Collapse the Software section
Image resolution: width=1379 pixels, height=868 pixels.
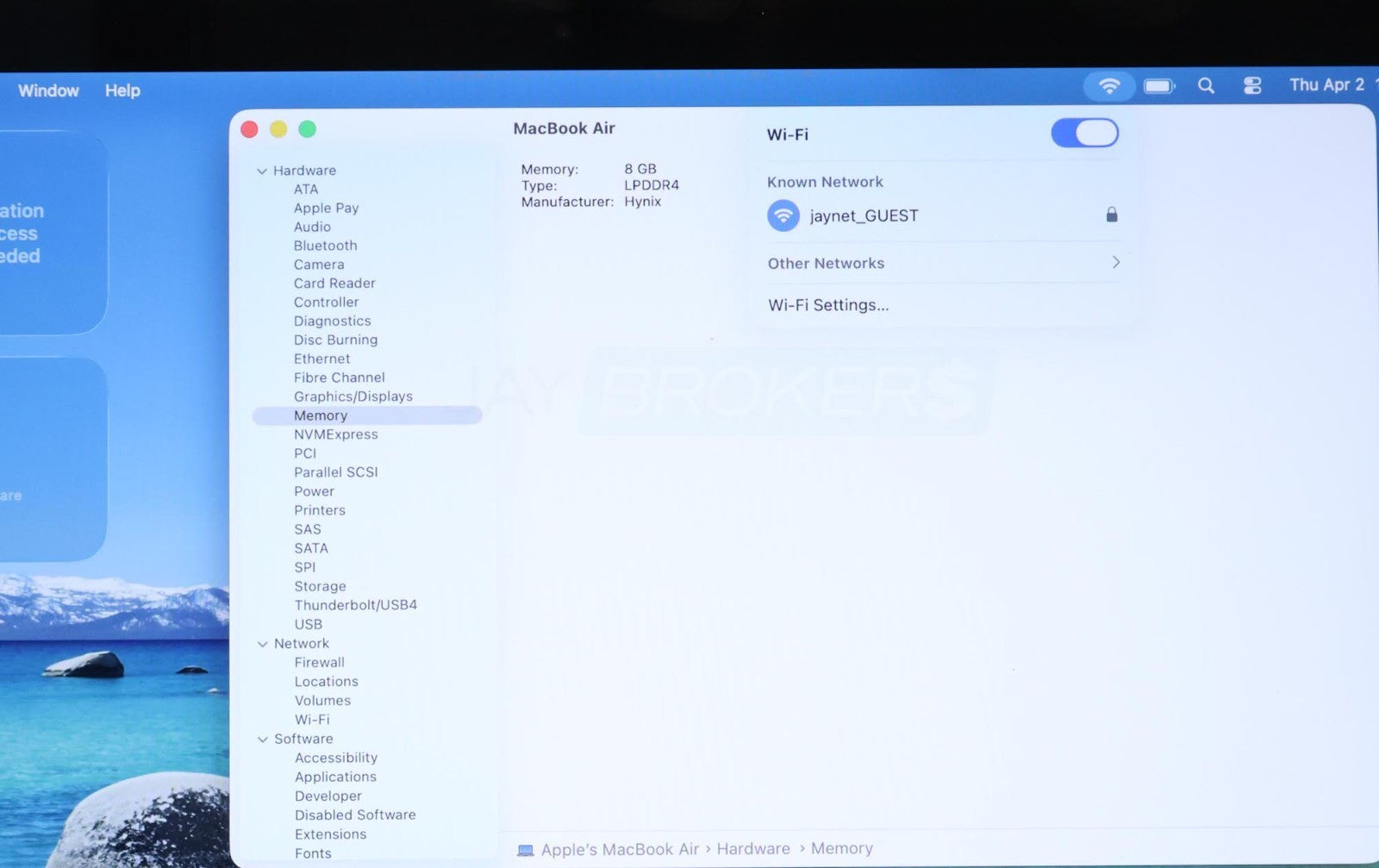[x=263, y=740]
